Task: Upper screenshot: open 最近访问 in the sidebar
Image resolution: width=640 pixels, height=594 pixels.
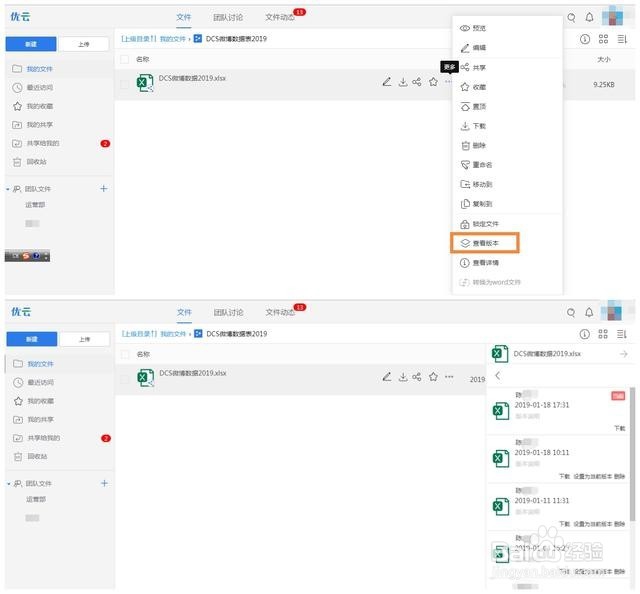Action: point(40,87)
